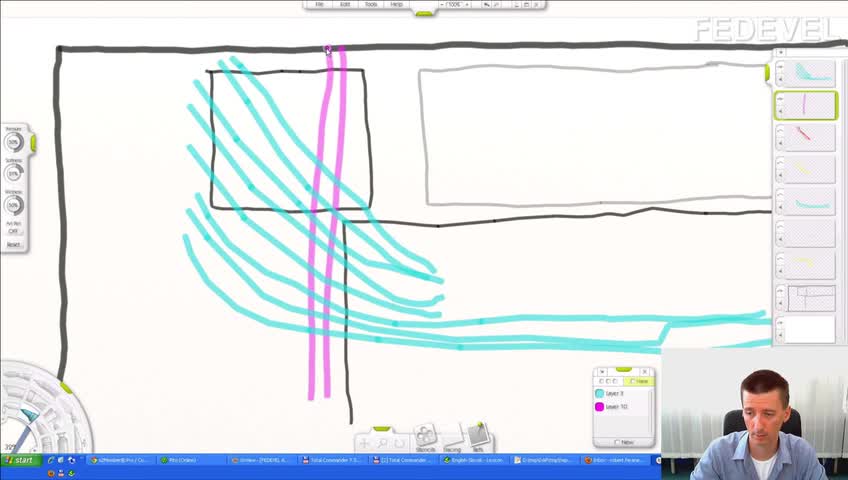This screenshot has height=480, width=848.
Task: Click the 30% tool size indicator
Action: 10,447
